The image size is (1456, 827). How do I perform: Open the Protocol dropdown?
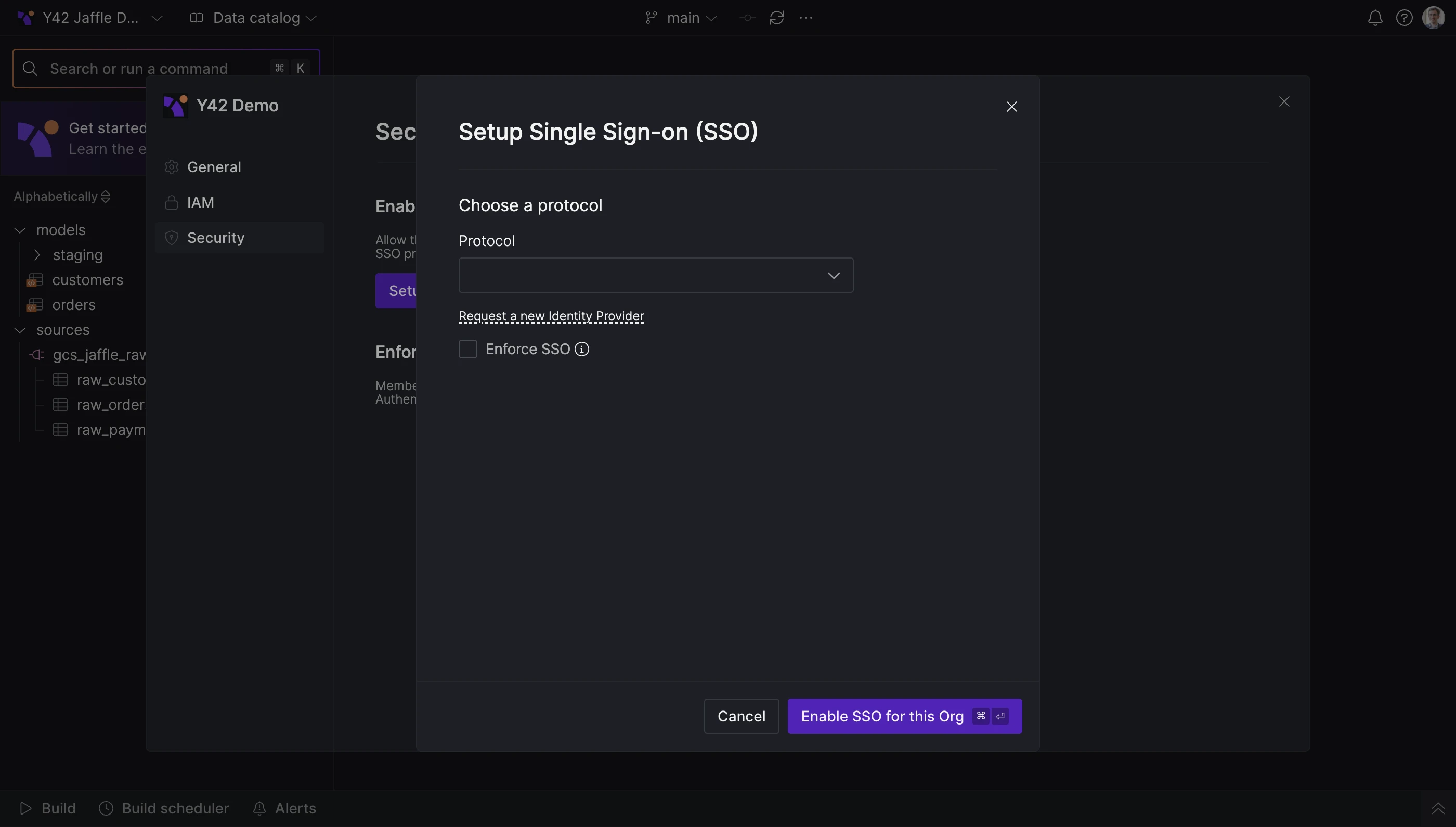(x=656, y=276)
